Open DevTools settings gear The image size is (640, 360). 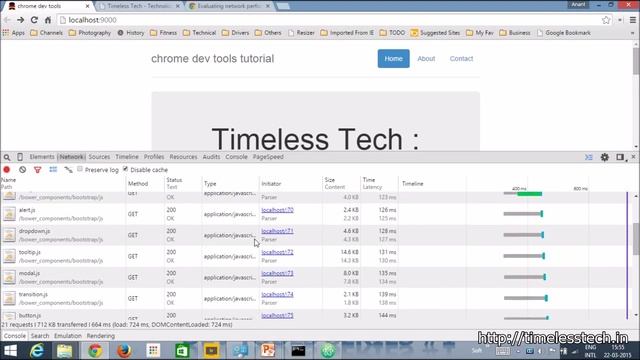tap(604, 157)
